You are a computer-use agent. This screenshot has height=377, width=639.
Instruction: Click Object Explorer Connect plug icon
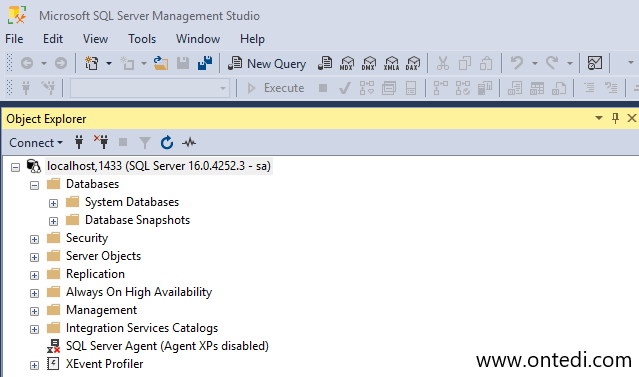(79, 142)
